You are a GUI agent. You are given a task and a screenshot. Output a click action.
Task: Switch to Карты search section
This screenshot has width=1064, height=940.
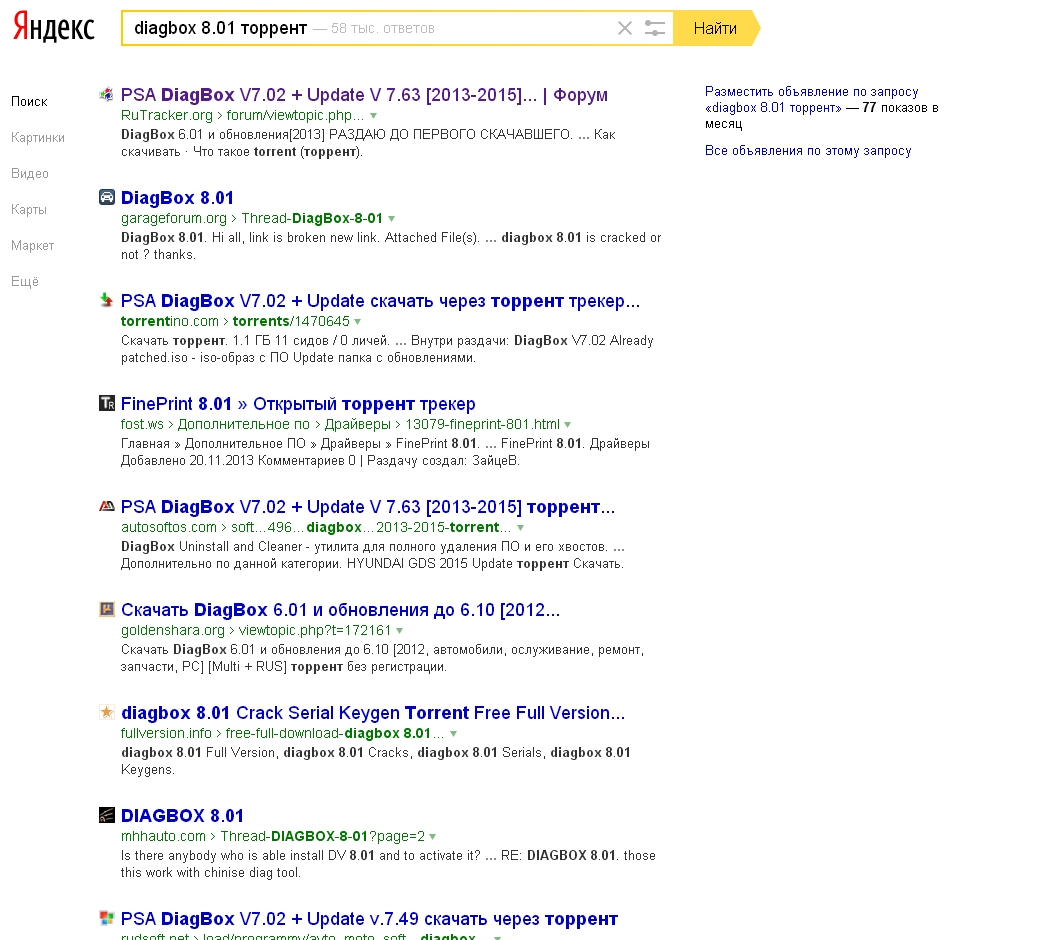pyautogui.click(x=28, y=209)
